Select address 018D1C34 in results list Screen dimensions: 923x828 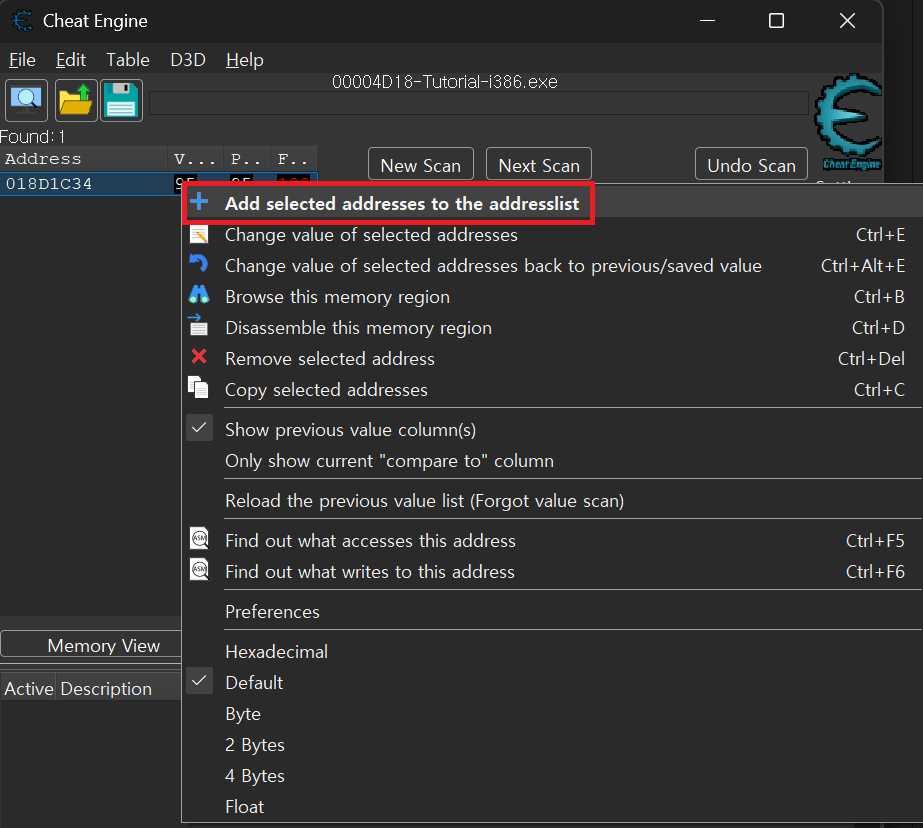[50, 184]
